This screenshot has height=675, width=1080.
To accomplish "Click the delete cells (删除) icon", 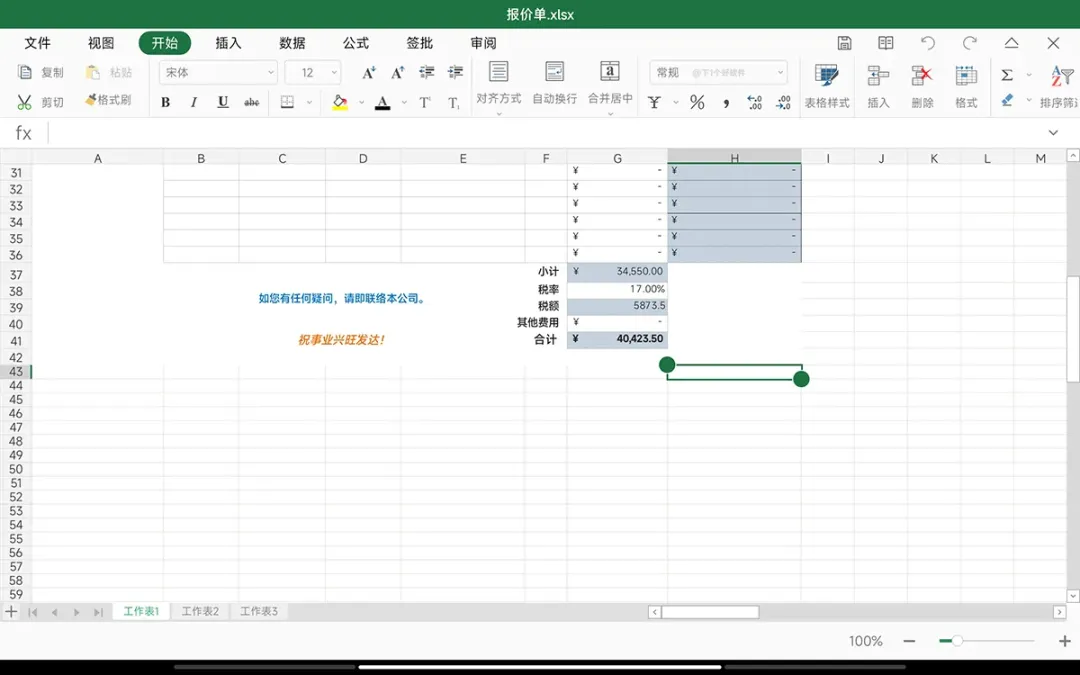I will [x=922, y=75].
